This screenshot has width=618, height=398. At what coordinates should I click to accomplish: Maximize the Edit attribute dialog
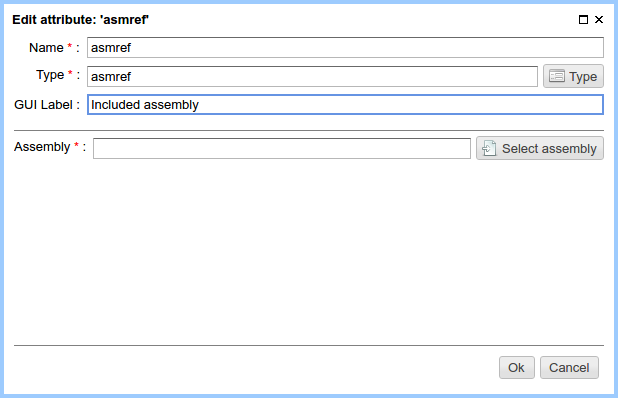pyautogui.click(x=583, y=19)
